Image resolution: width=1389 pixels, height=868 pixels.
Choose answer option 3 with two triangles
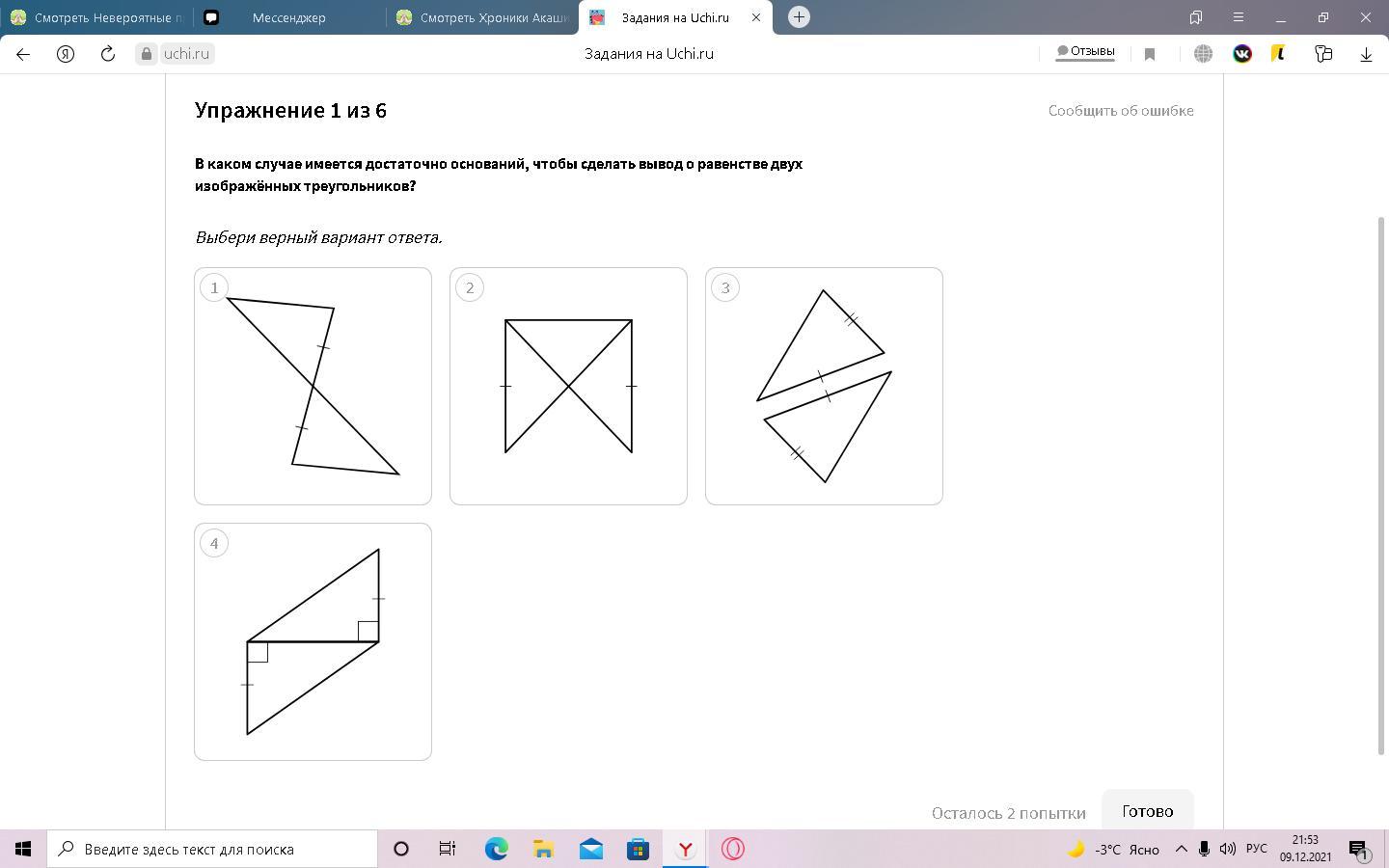tap(824, 386)
